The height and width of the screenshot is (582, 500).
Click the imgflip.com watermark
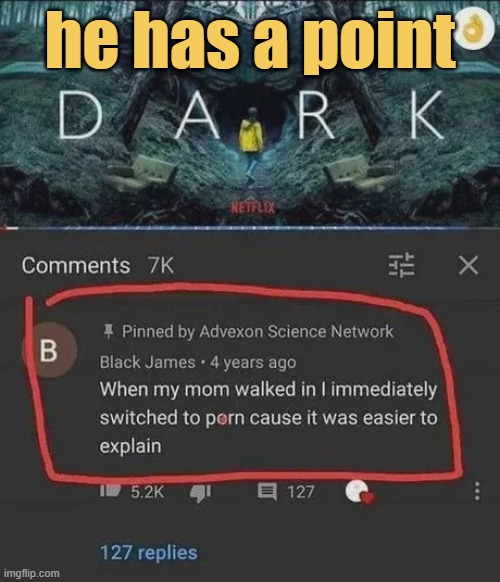[32, 573]
